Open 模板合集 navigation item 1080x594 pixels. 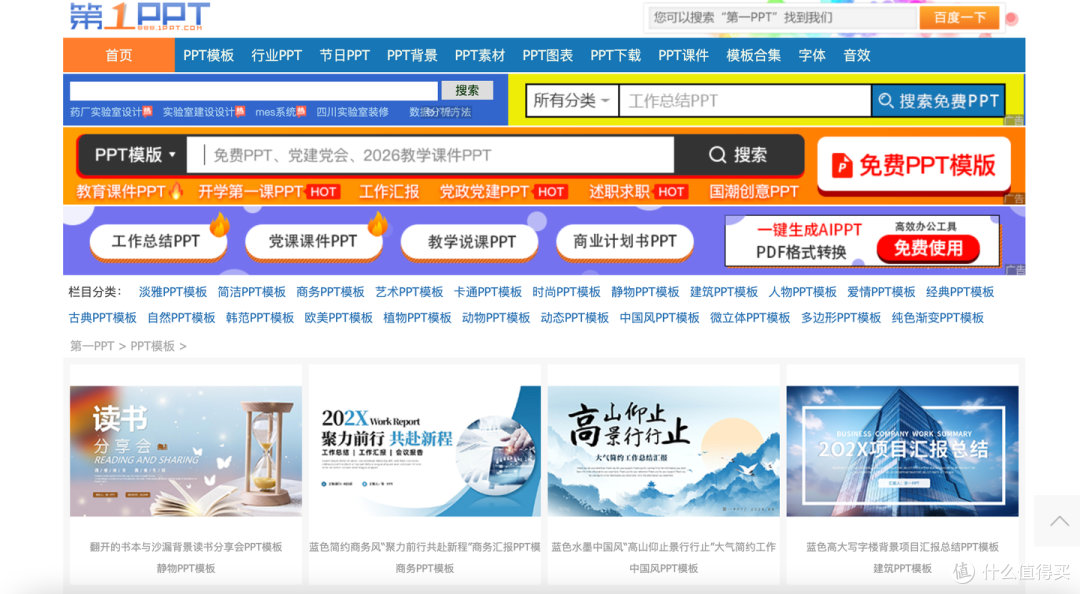point(754,55)
